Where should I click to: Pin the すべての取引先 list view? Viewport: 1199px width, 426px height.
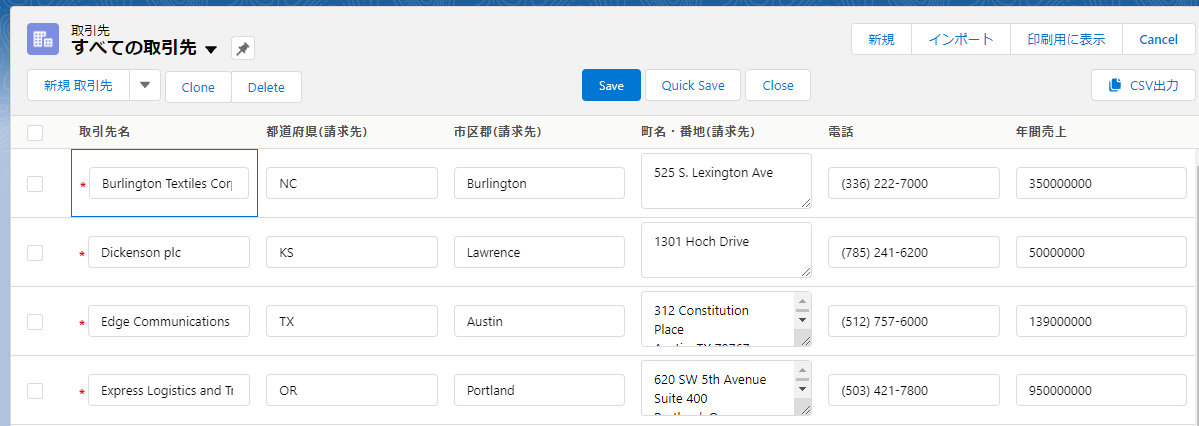[x=242, y=49]
